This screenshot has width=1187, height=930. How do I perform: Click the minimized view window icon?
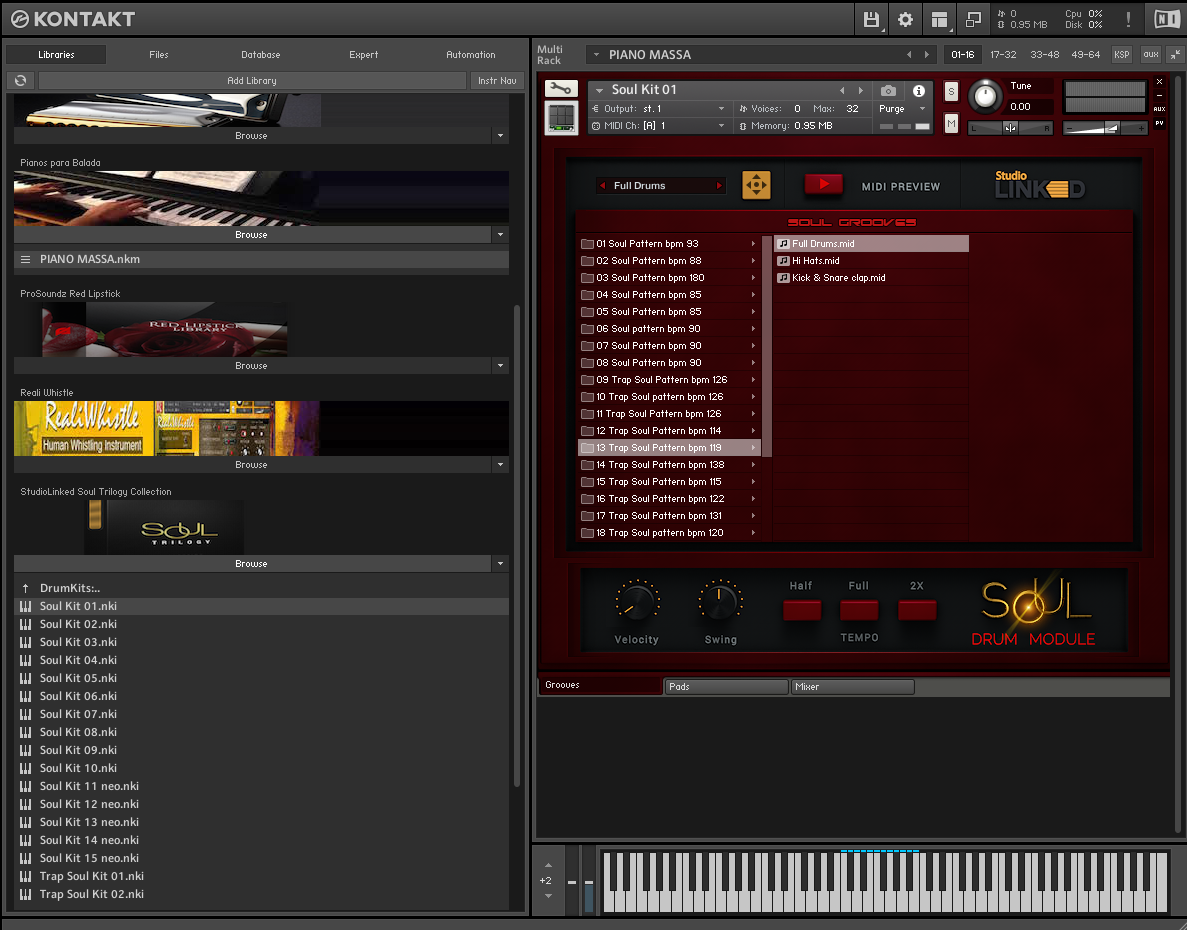(x=973, y=20)
